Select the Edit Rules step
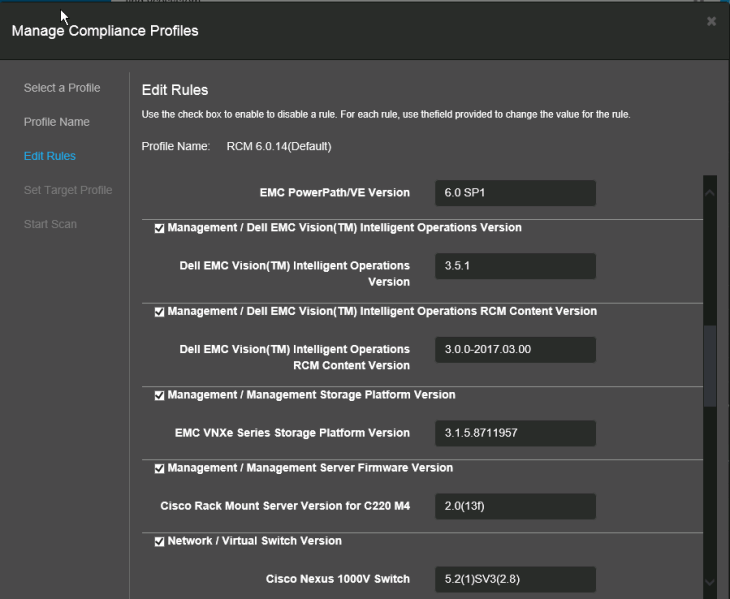This screenshot has width=730, height=599. [x=50, y=156]
